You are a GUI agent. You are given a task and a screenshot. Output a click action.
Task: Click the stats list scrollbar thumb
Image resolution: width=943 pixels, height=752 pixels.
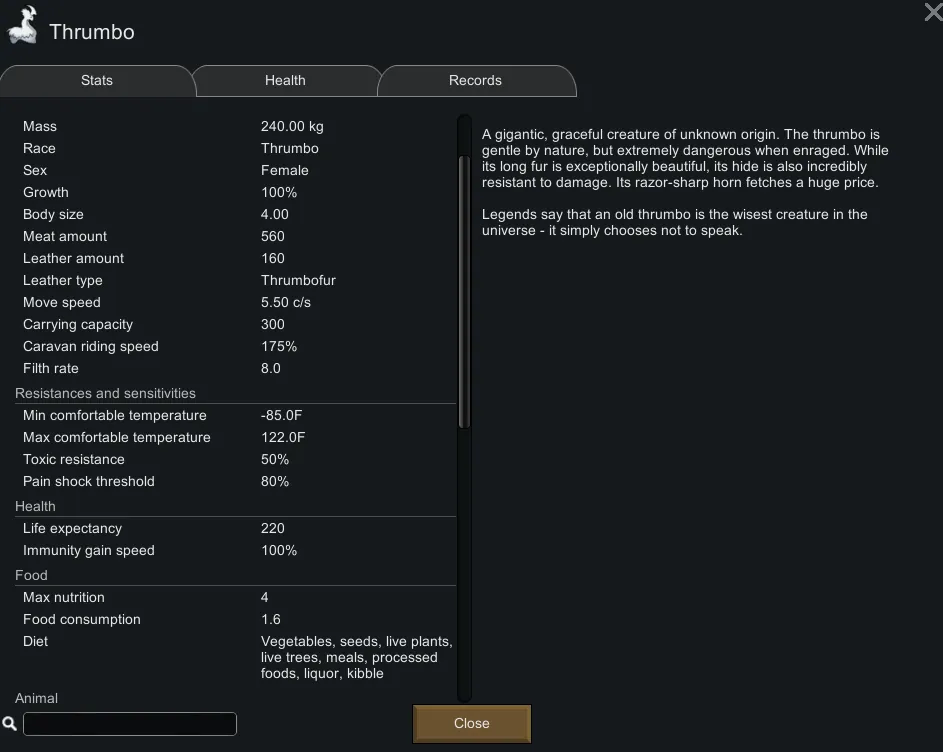click(464, 290)
